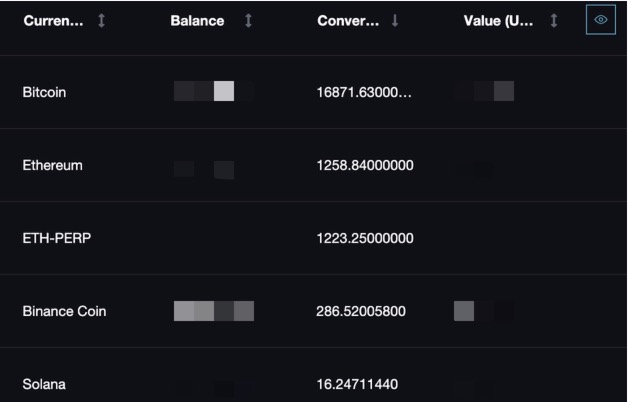628x402 pixels.
Task: Click the Value (USD) sort icon
Action: [552, 22]
